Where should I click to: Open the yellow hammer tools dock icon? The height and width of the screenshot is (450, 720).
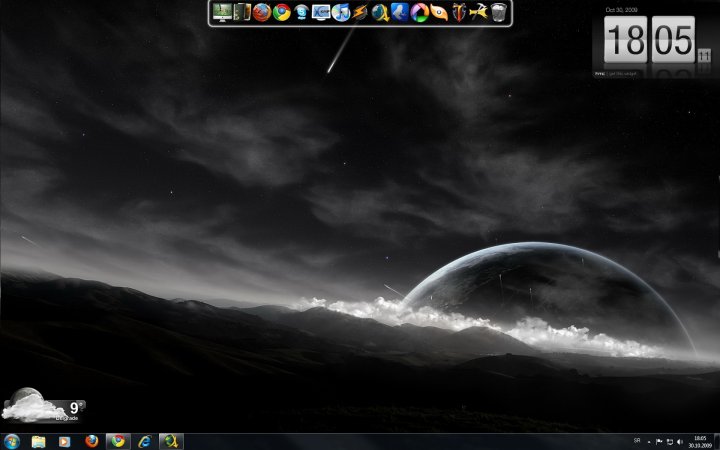pyautogui.click(x=478, y=12)
